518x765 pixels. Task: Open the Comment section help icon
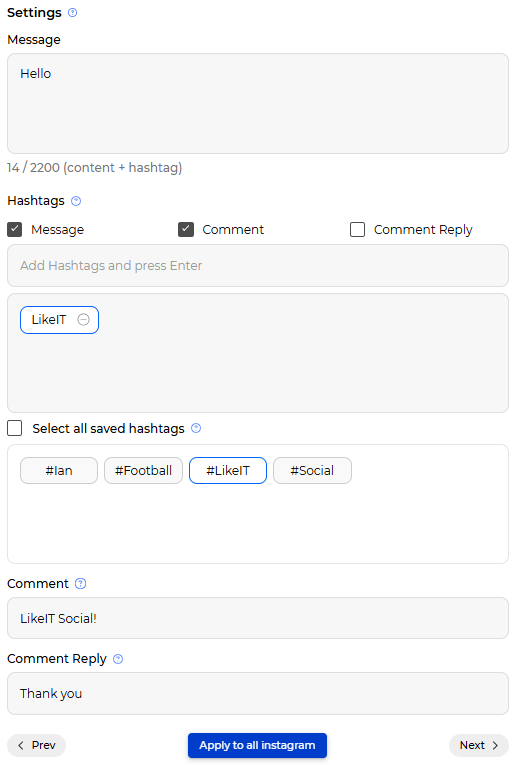pyautogui.click(x=80, y=584)
